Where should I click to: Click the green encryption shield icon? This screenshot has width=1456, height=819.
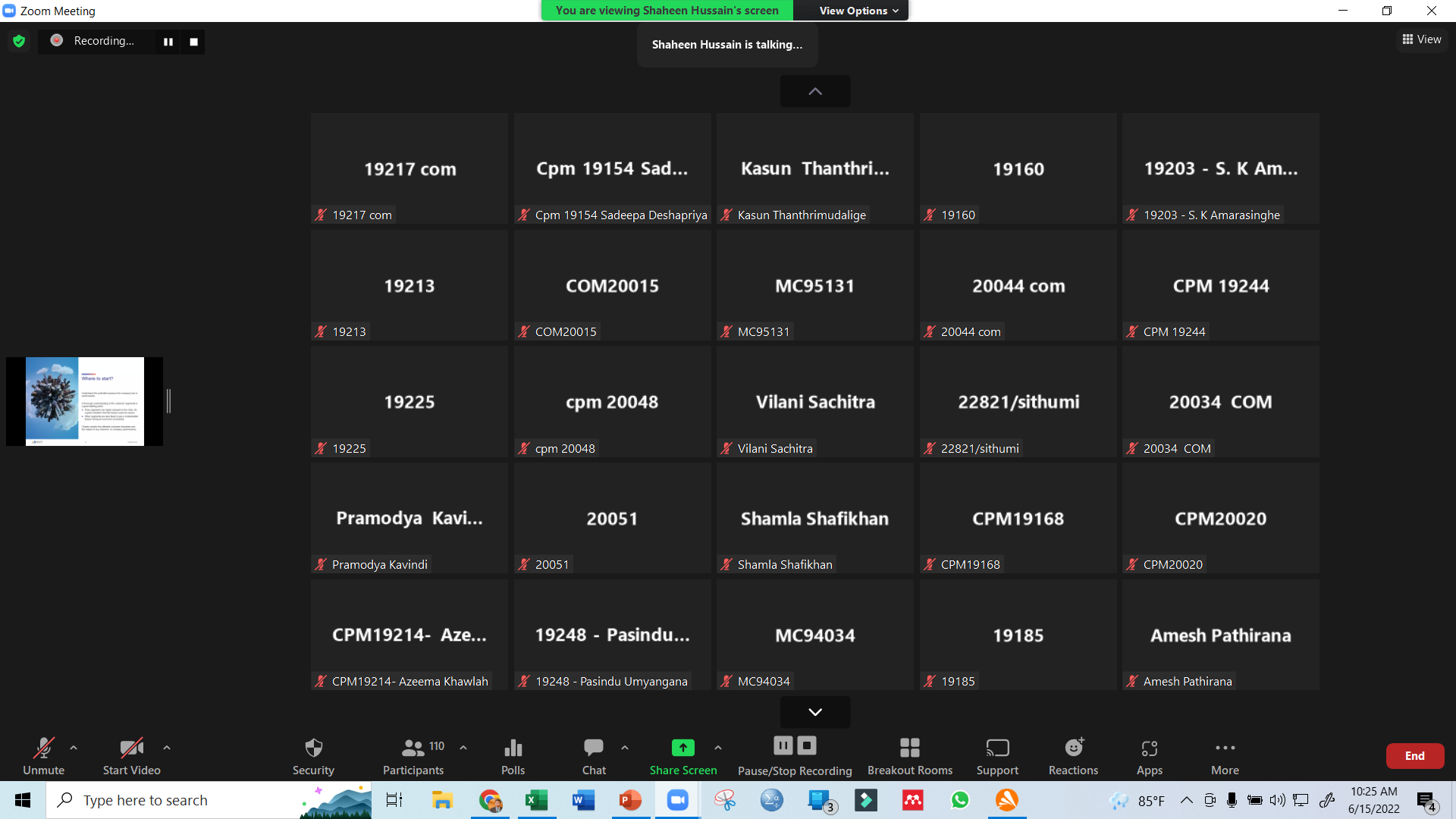point(19,41)
